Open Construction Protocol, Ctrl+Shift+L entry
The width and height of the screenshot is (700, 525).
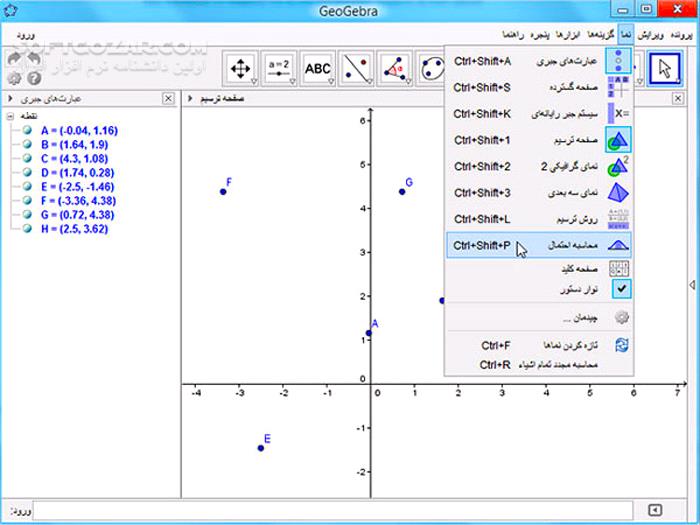(x=539, y=219)
